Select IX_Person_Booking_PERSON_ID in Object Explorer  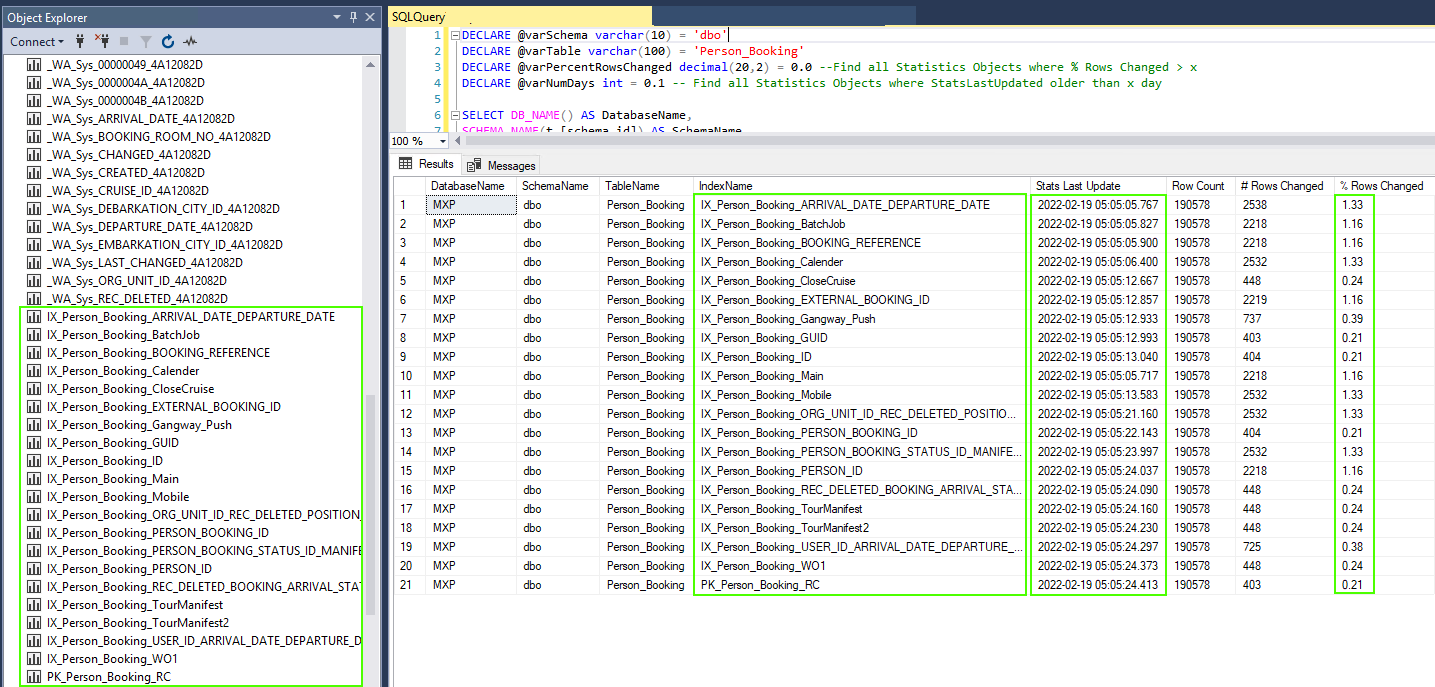point(129,569)
